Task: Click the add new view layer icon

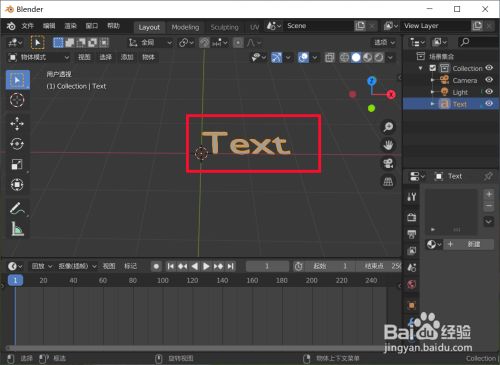Action: [477, 26]
